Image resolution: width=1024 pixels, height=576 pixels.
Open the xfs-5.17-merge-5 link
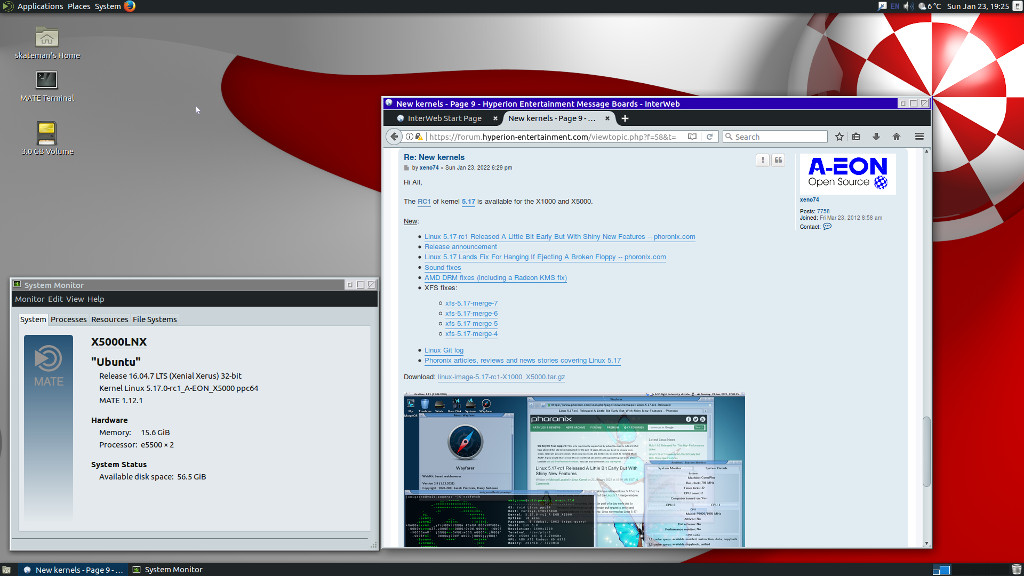472,324
